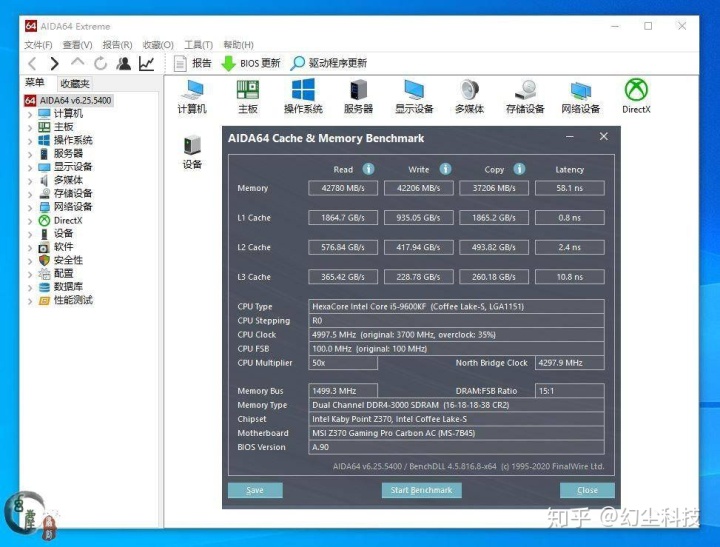Open the 服务器 large icon in main pane
Screen dimensions: 720x547
359,96
